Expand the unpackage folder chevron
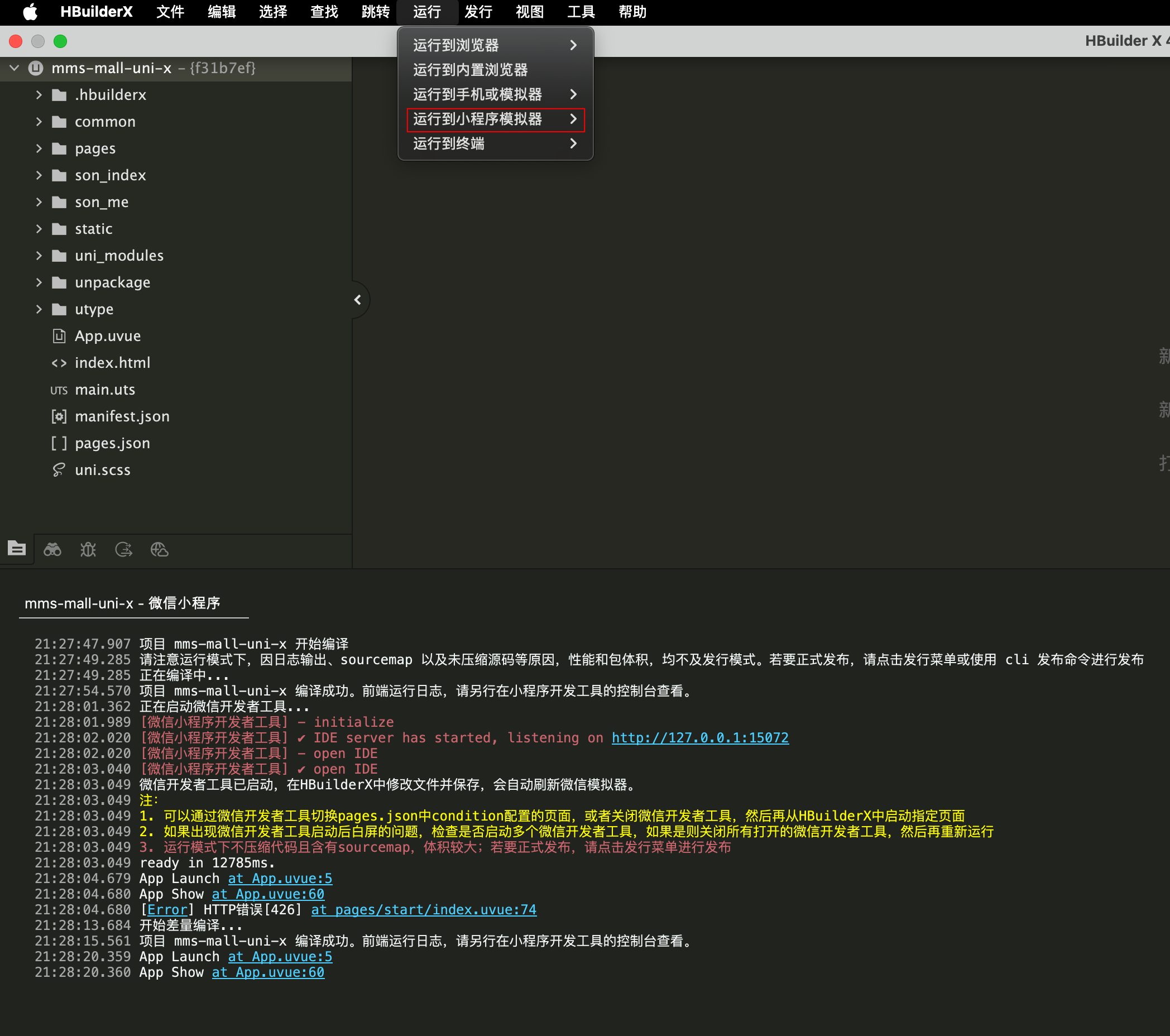The height and width of the screenshot is (1036, 1170). [x=39, y=283]
